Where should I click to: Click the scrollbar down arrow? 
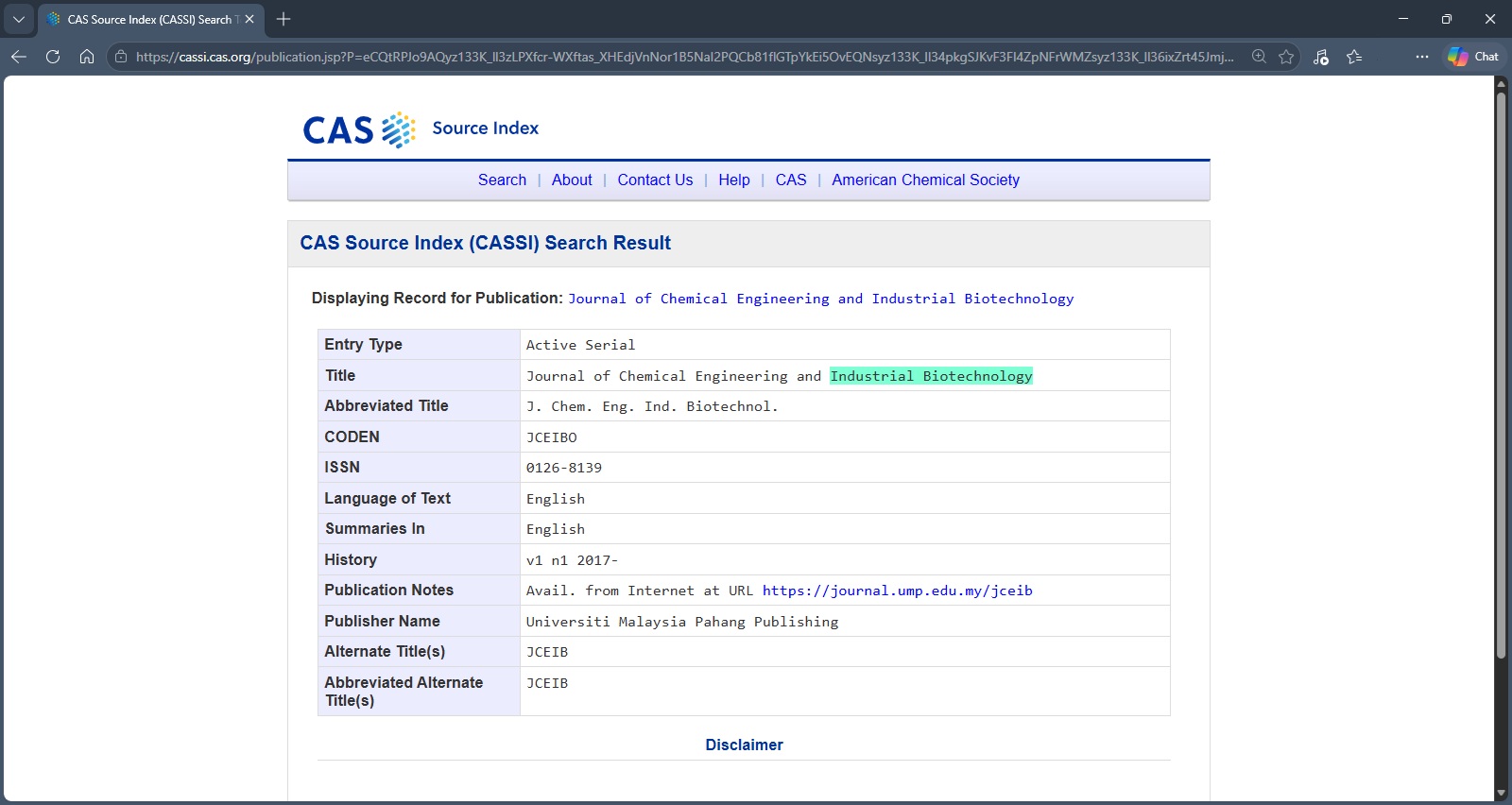coord(1501,794)
